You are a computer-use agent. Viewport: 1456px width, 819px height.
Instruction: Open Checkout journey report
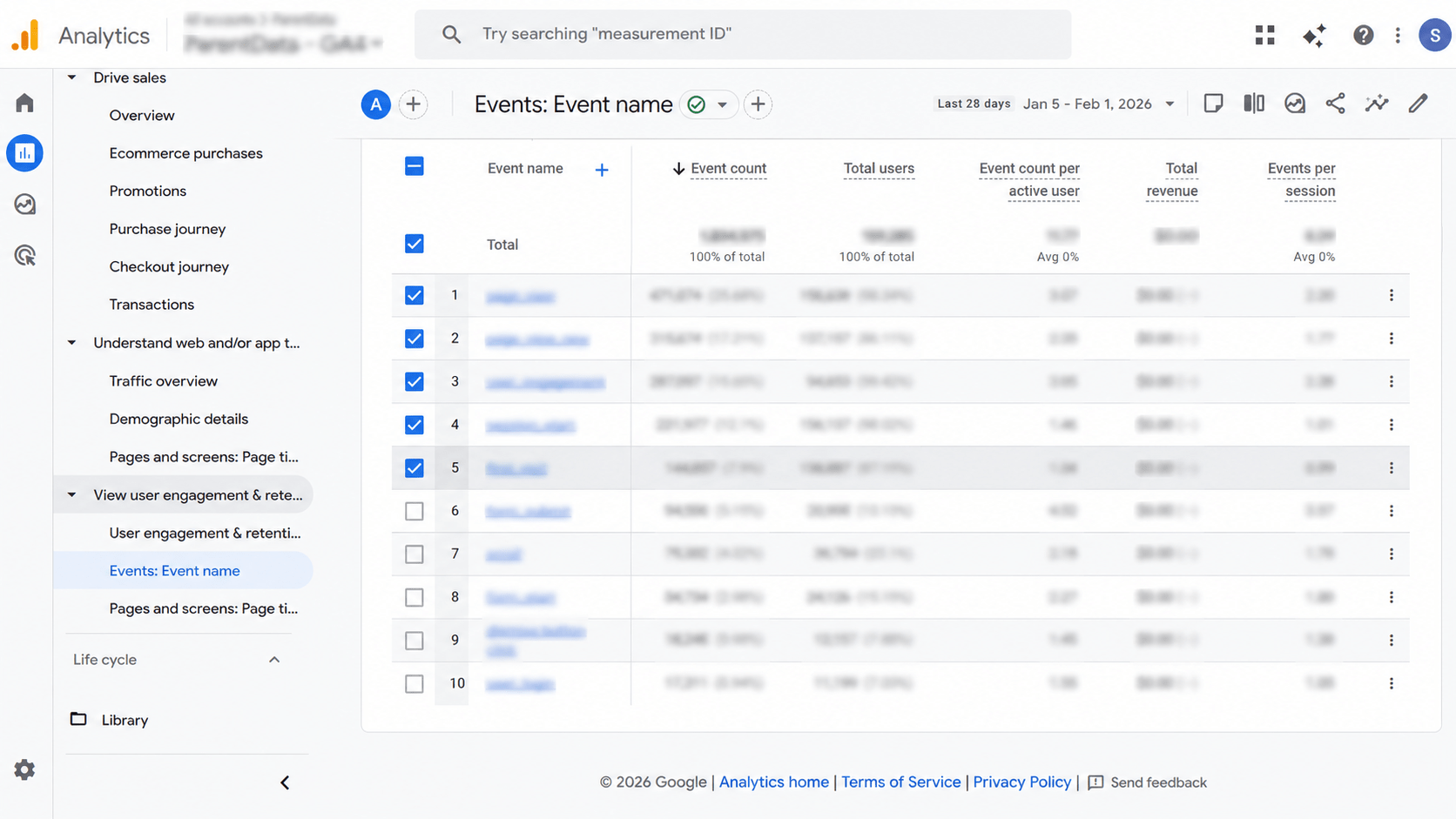point(169,266)
